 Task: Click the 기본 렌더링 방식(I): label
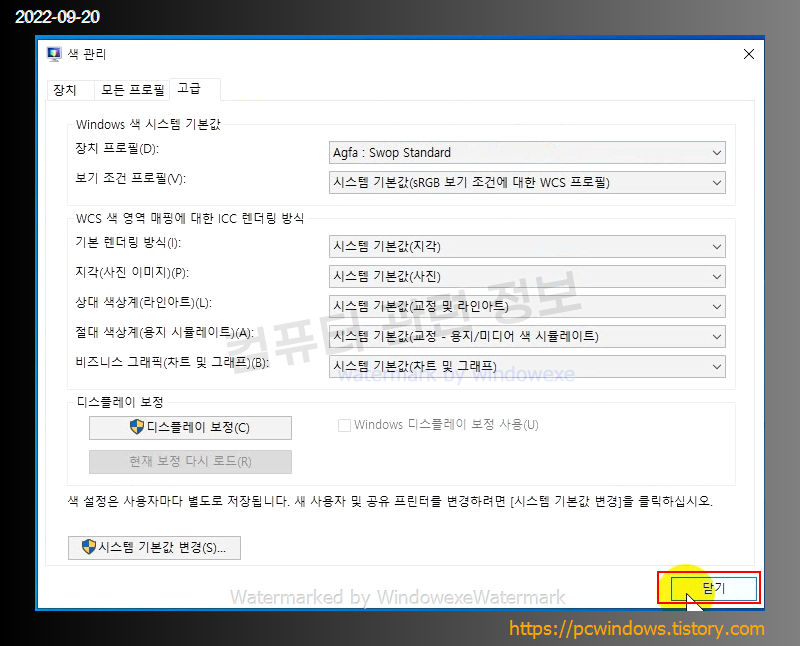point(128,242)
